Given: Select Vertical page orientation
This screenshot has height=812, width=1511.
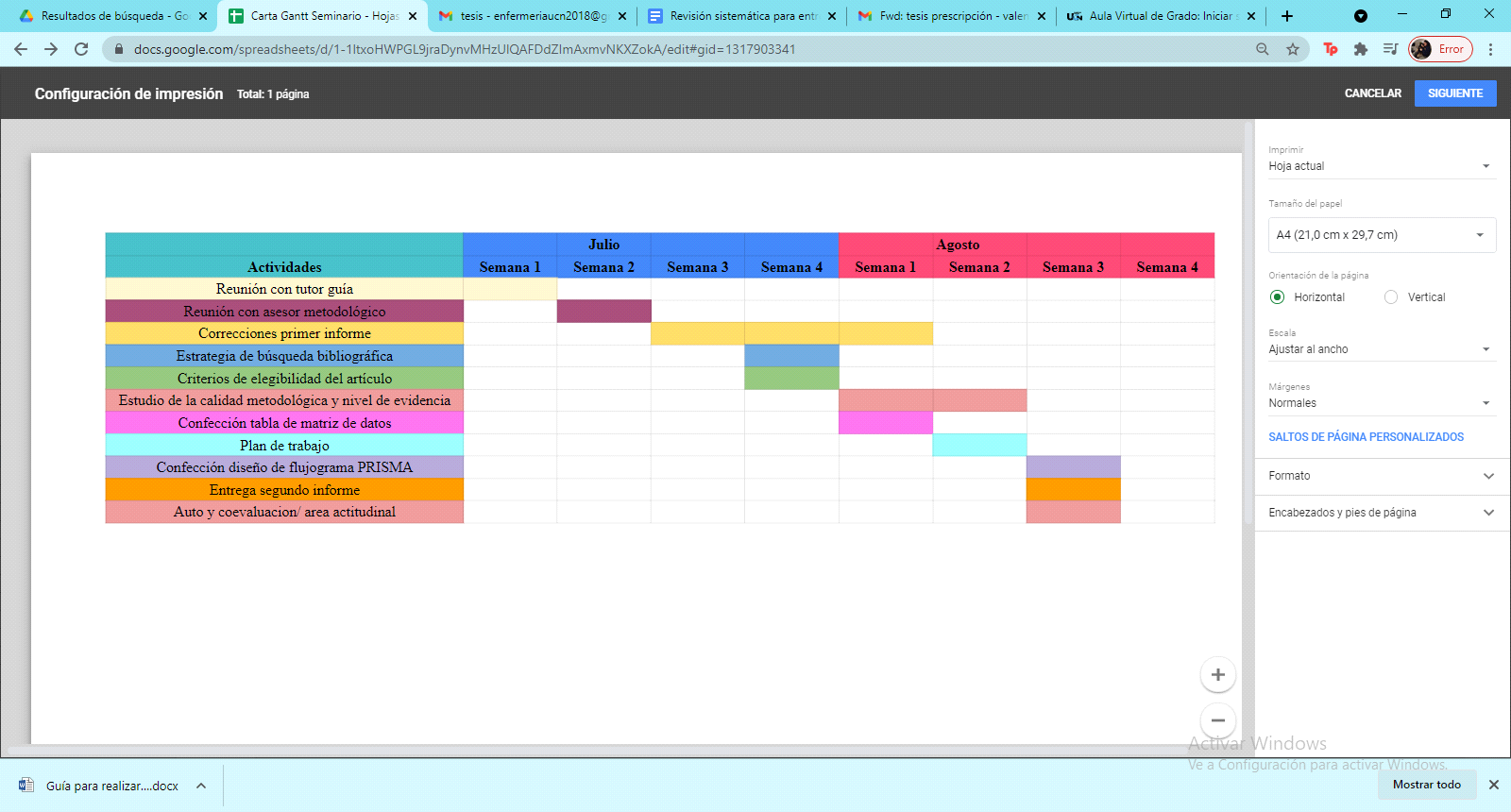Looking at the screenshot, I should click(x=1391, y=297).
